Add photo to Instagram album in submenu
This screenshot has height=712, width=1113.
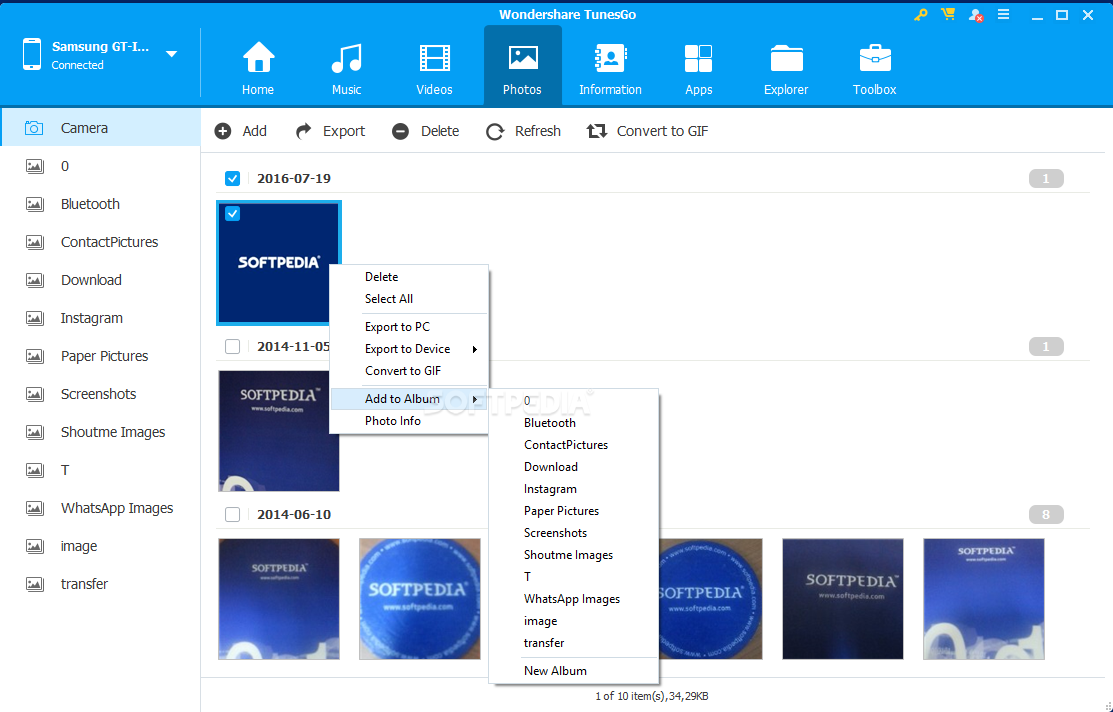click(x=574, y=488)
